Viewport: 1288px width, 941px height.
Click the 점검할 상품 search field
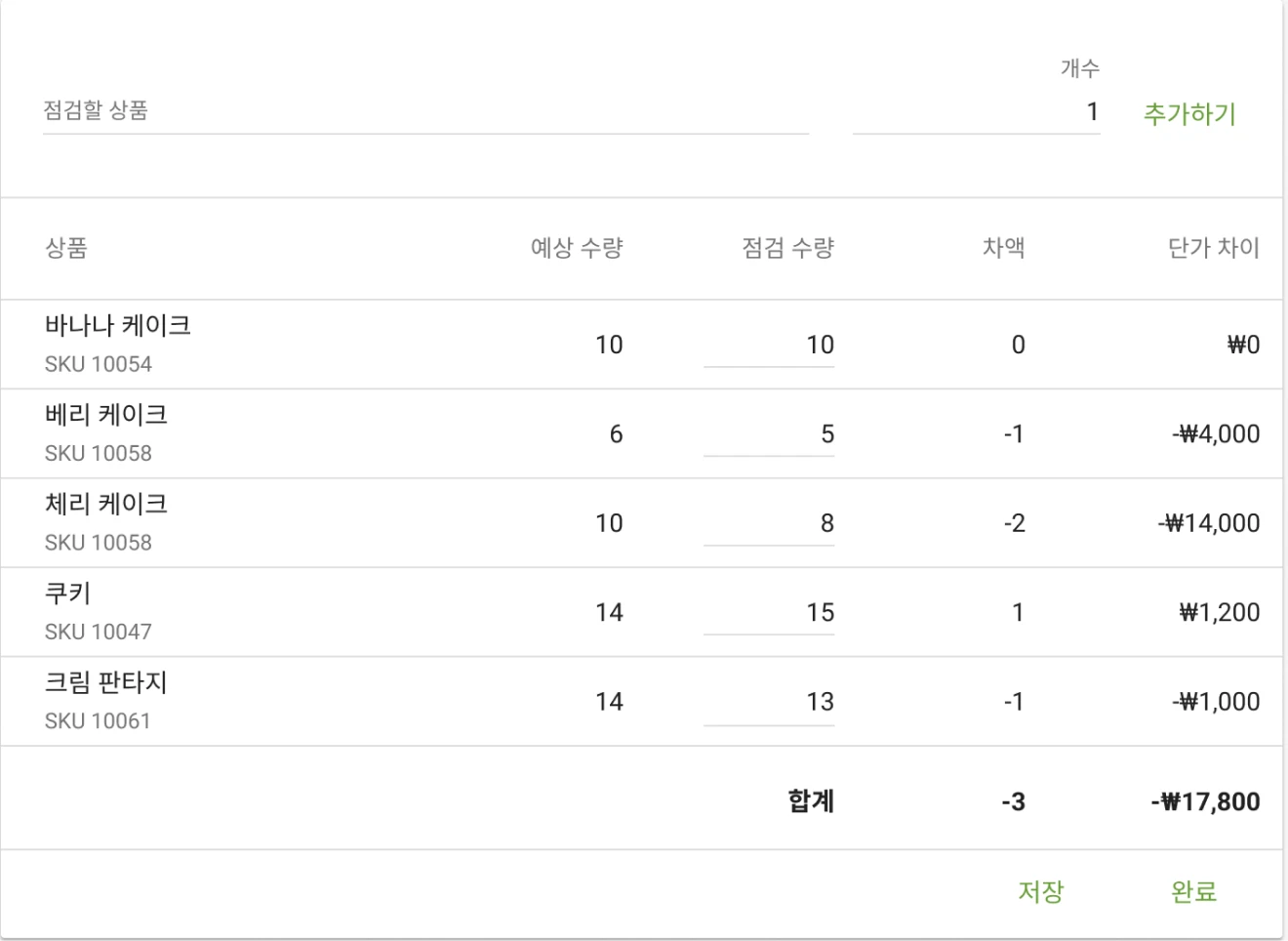(x=425, y=111)
